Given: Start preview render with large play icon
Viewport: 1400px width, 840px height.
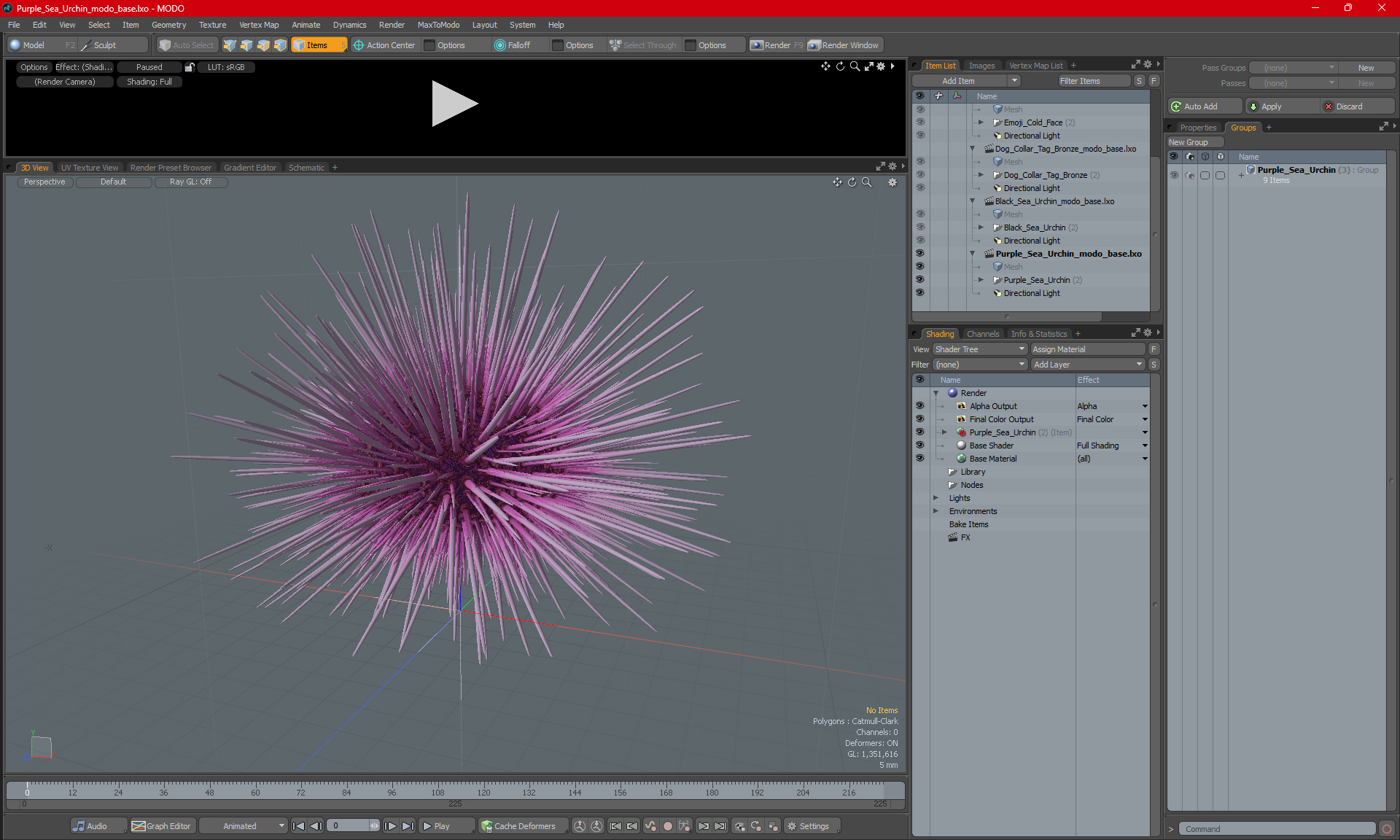Looking at the screenshot, I should click(x=454, y=104).
